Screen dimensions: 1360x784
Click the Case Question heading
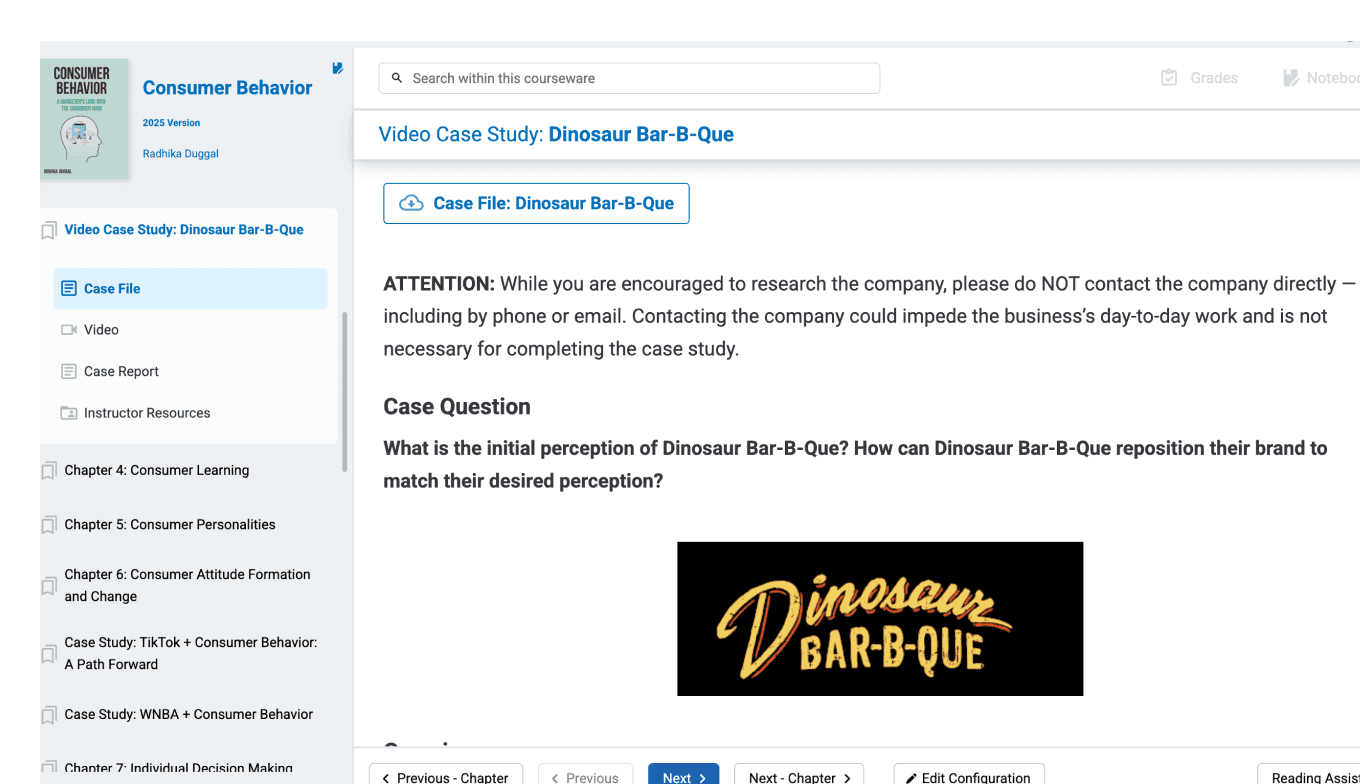click(457, 407)
